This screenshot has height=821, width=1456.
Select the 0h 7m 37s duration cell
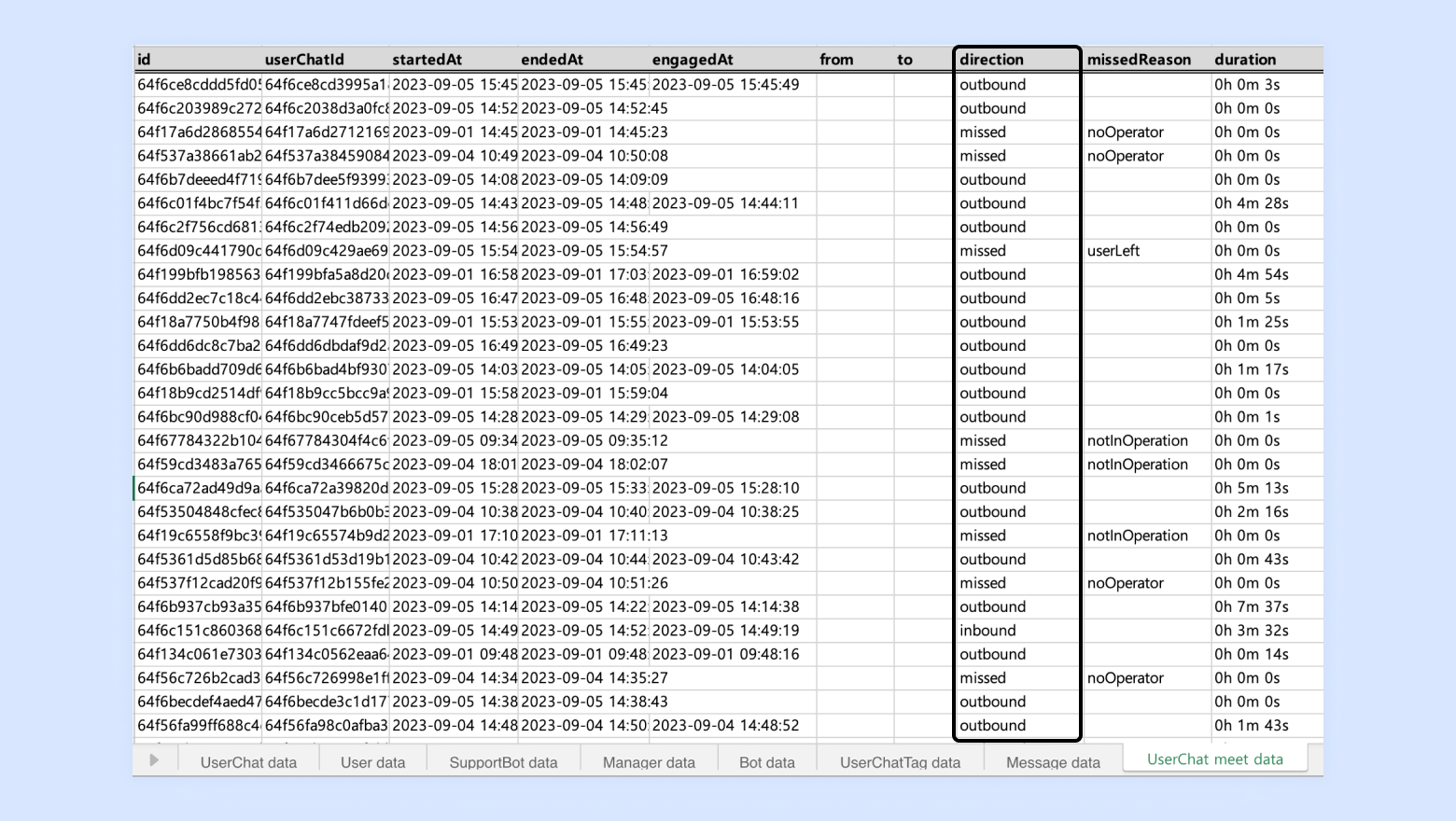[1267, 606]
